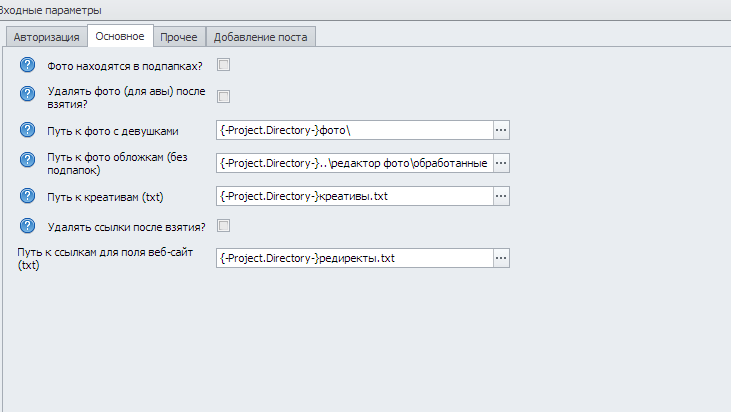Open help icon for 'Путь к фото с девушками'
This screenshot has width=731, height=412.
[28, 130]
